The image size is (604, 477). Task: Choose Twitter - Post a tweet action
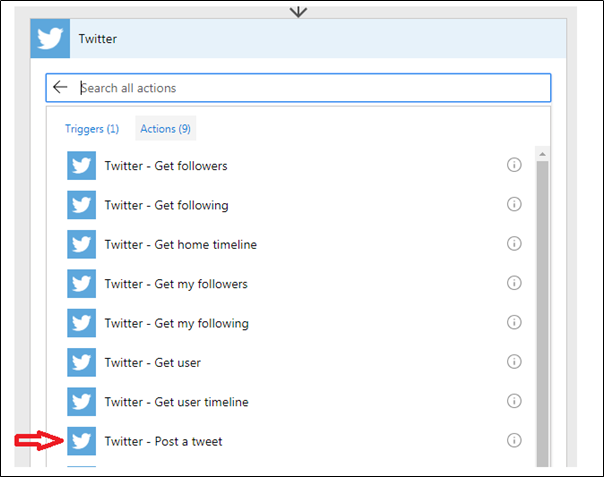[163, 441]
